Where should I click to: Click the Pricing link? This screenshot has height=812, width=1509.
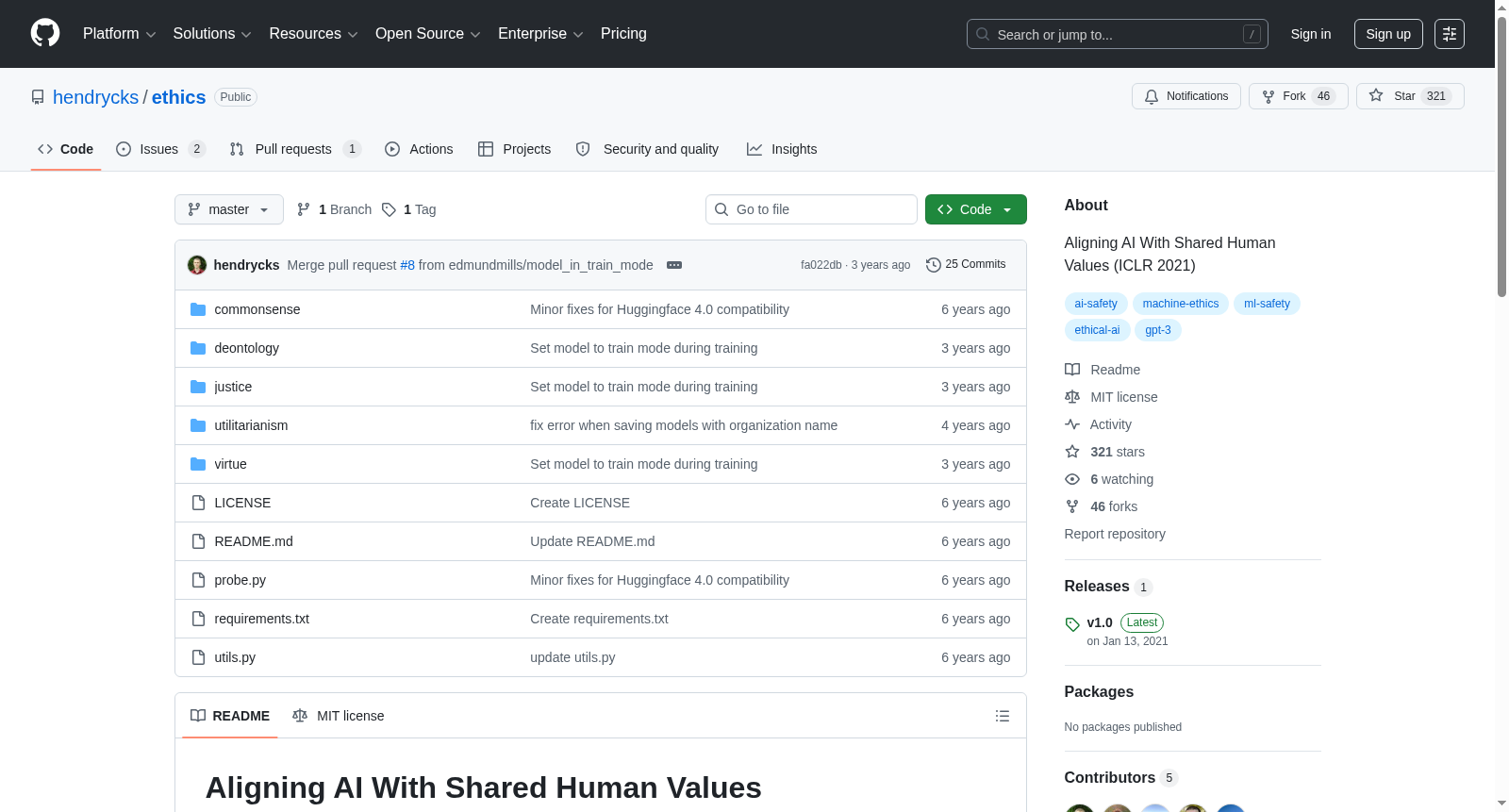point(623,34)
